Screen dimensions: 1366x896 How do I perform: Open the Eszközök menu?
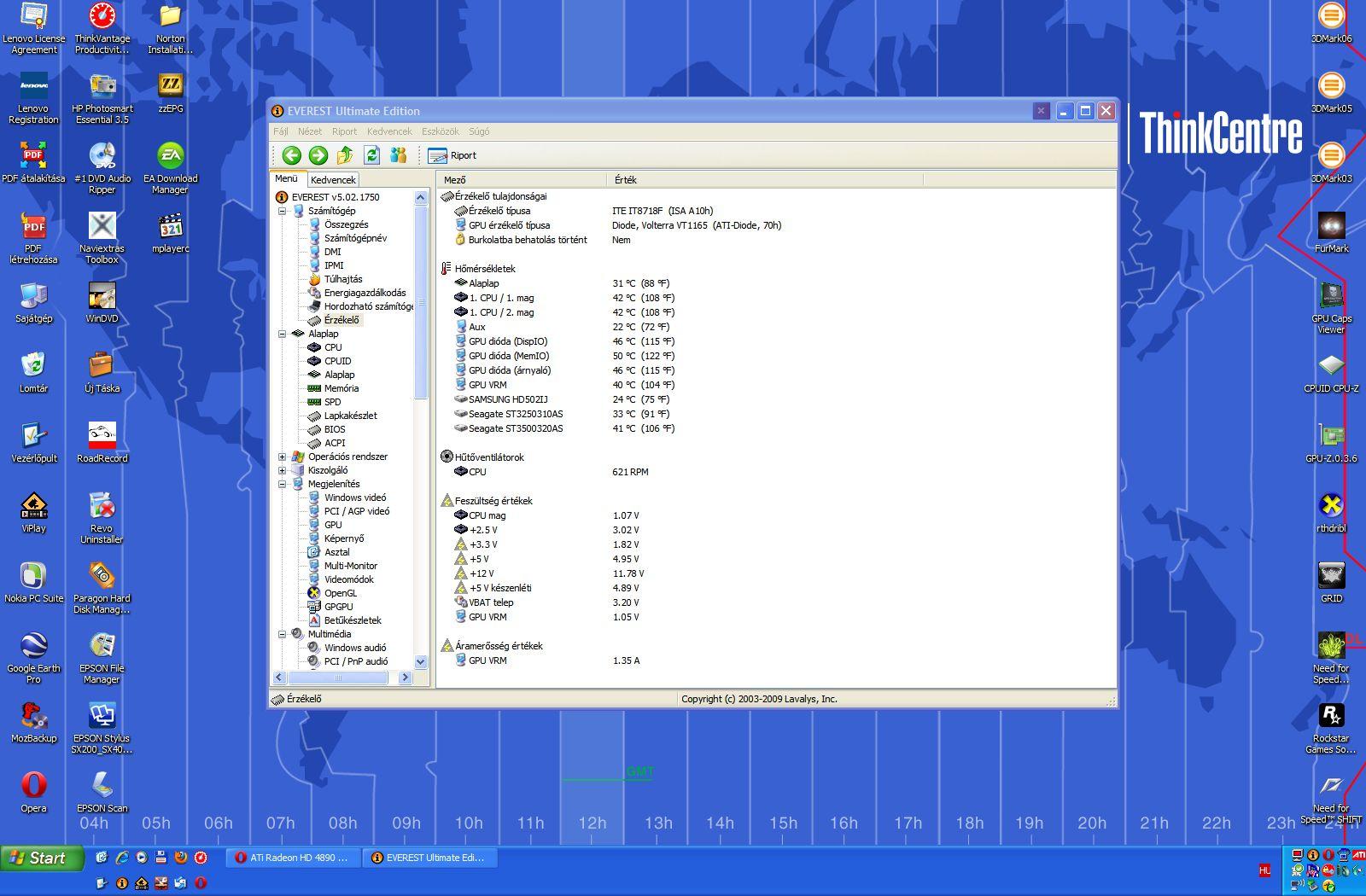(x=441, y=131)
